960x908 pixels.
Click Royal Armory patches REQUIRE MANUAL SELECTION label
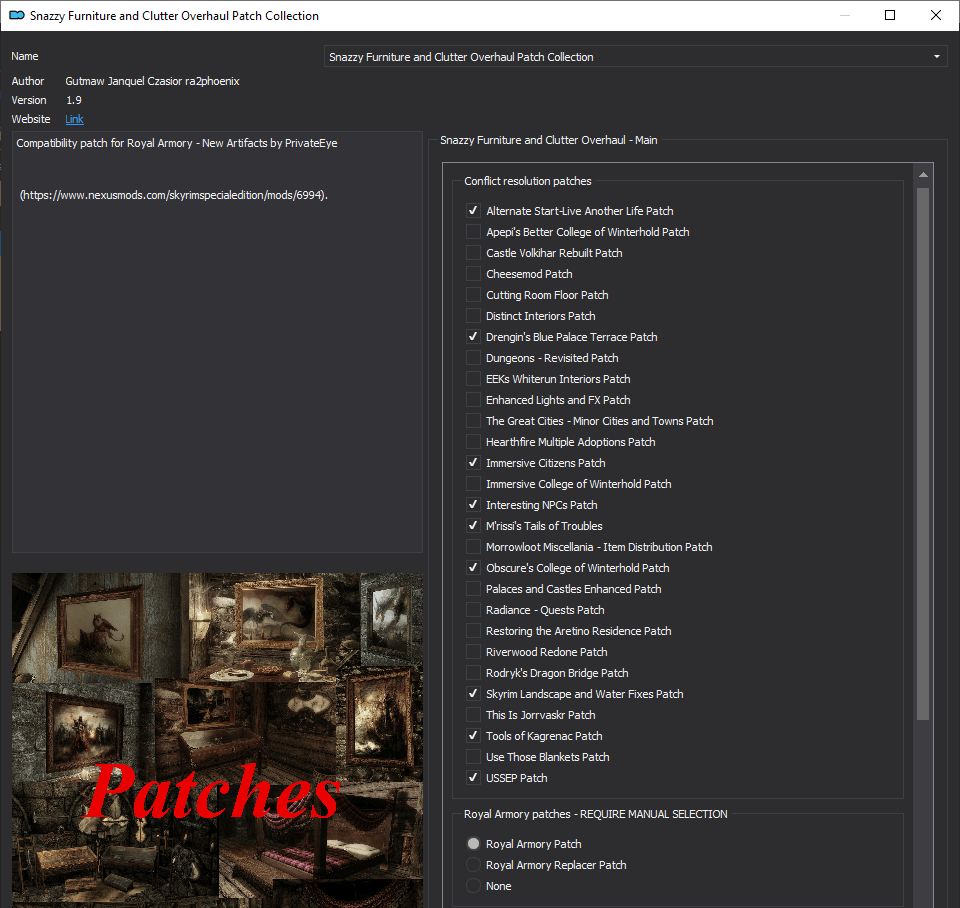click(x=596, y=814)
